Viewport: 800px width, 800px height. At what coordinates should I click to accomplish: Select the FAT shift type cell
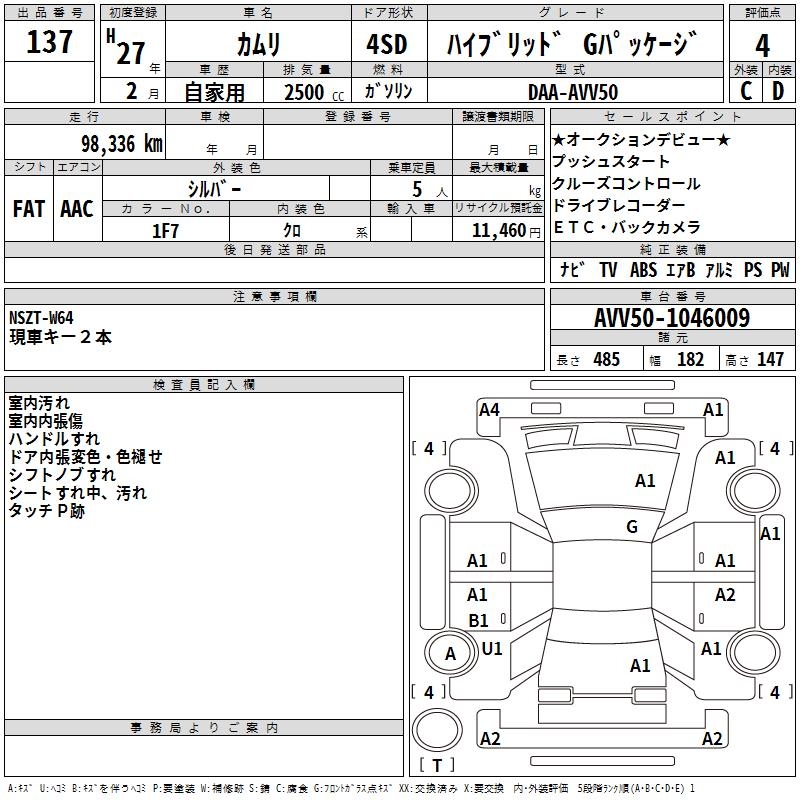[29, 209]
